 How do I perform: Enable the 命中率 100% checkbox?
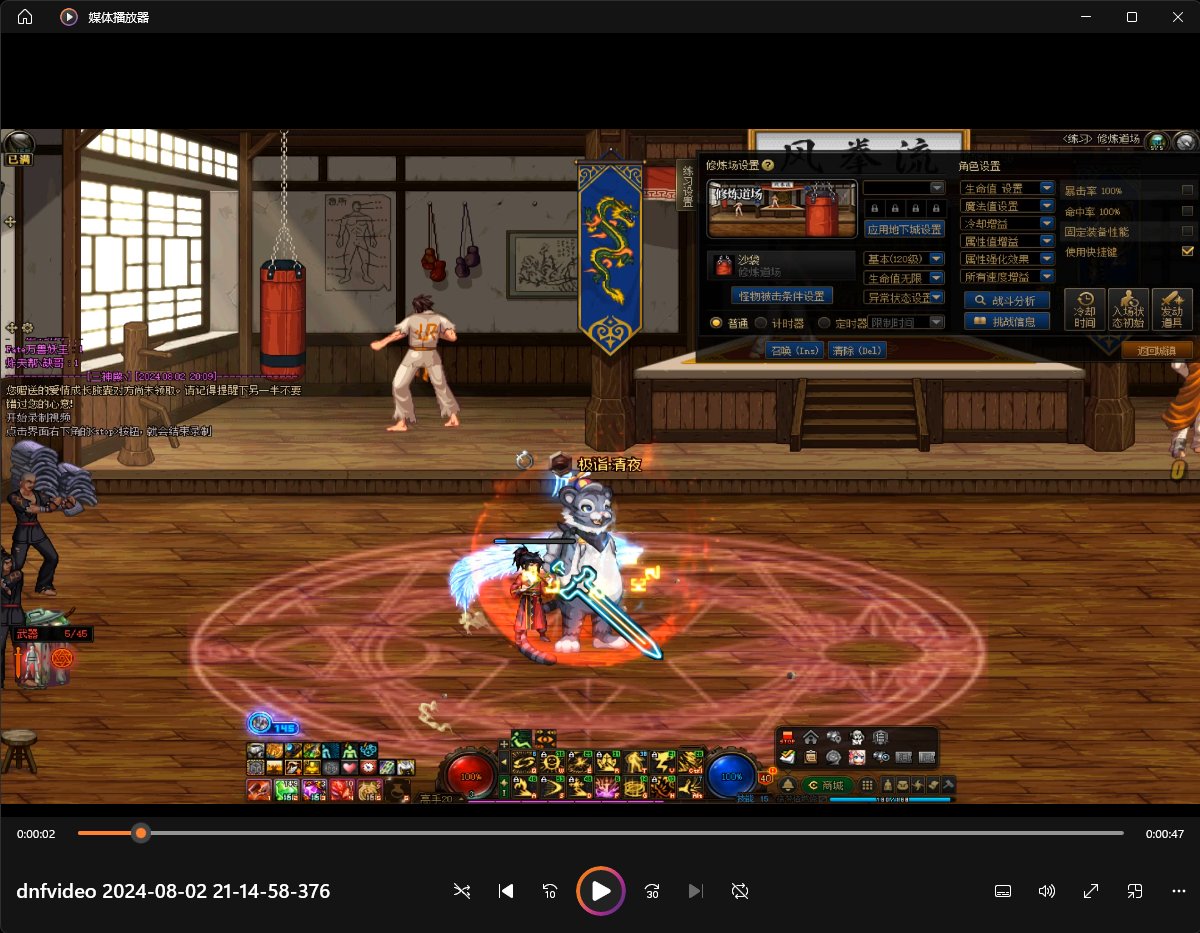point(1187,211)
